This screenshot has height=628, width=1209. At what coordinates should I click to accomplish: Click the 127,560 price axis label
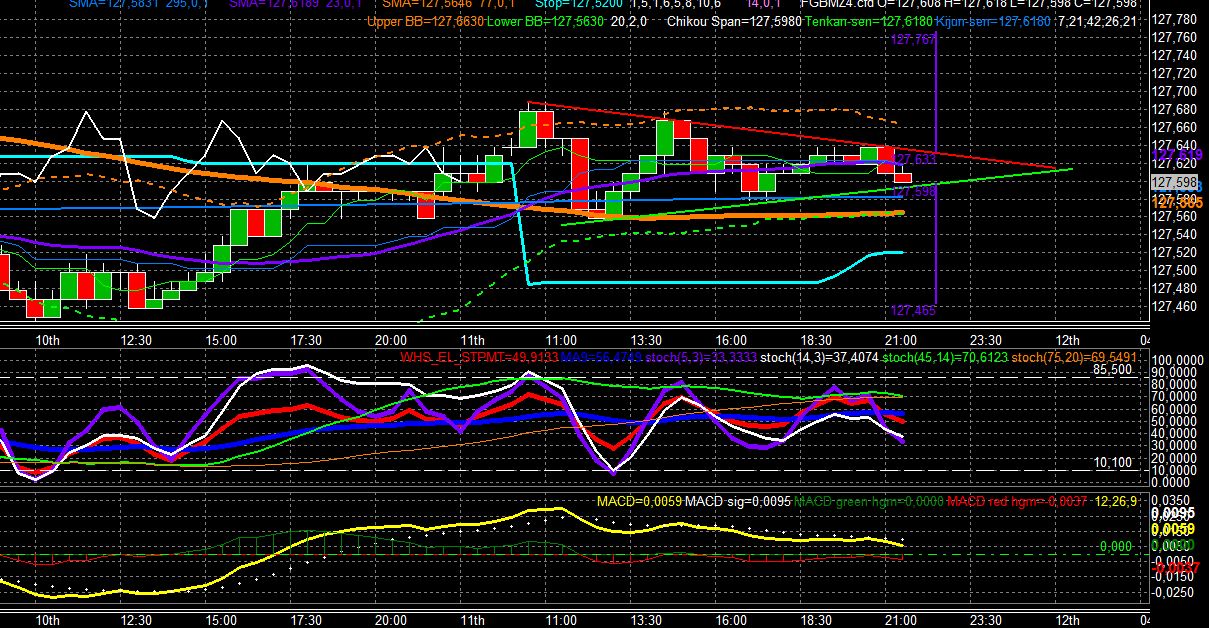(1173, 217)
